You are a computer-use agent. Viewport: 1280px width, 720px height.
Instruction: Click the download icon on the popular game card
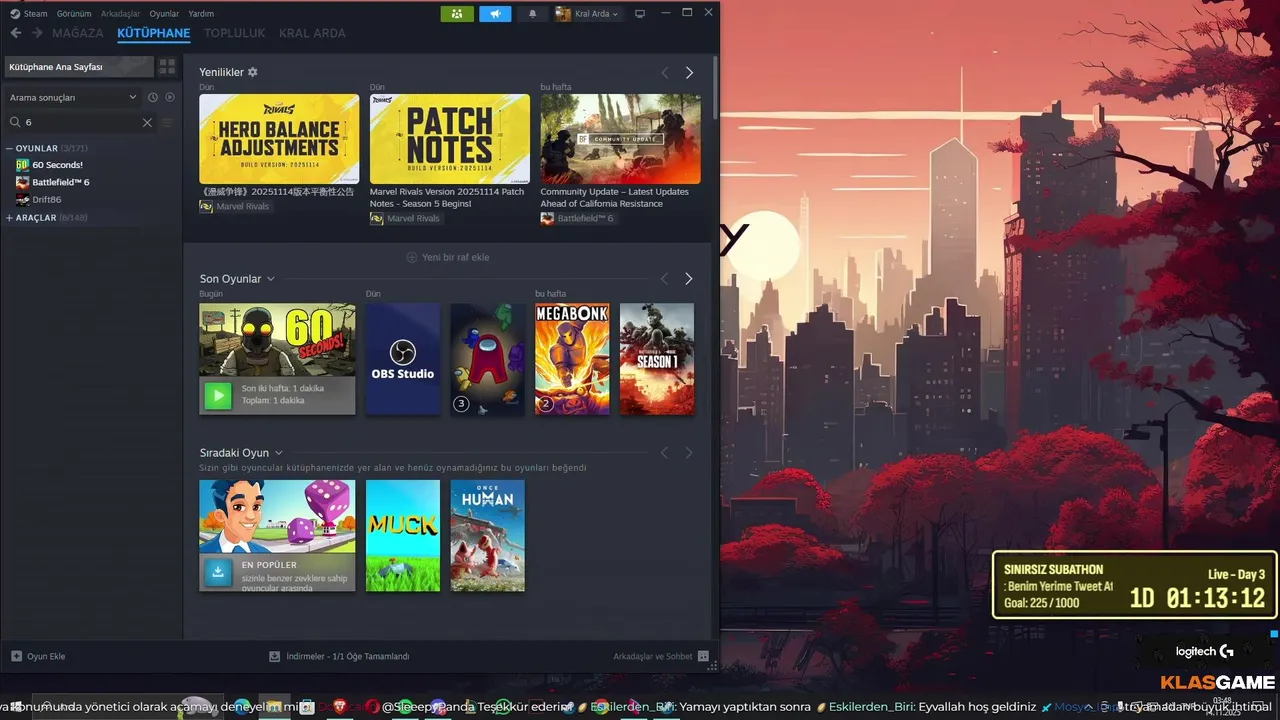pos(217,572)
